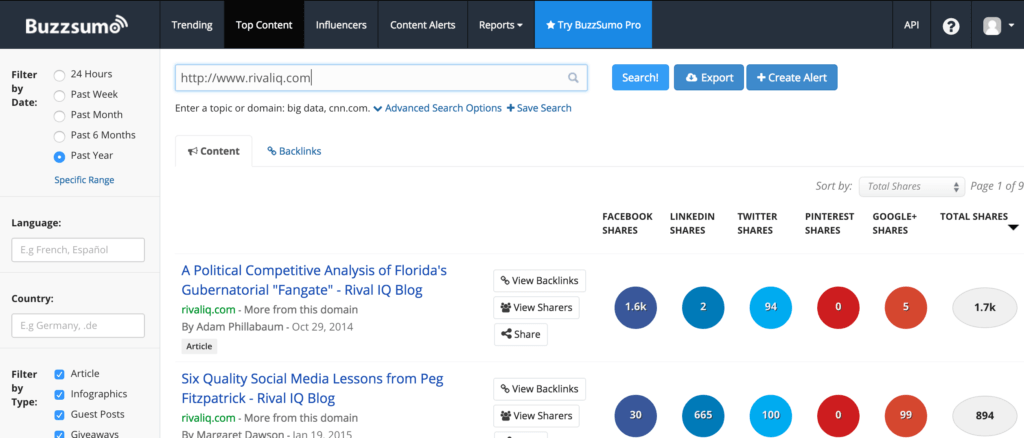Click the Country input field
This screenshot has width=1024, height=438.
(x=78, y=326)
